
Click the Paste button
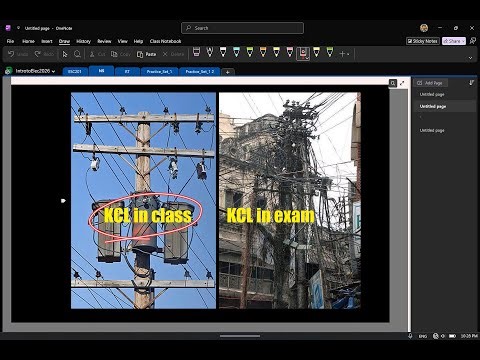tap(146, 54)
